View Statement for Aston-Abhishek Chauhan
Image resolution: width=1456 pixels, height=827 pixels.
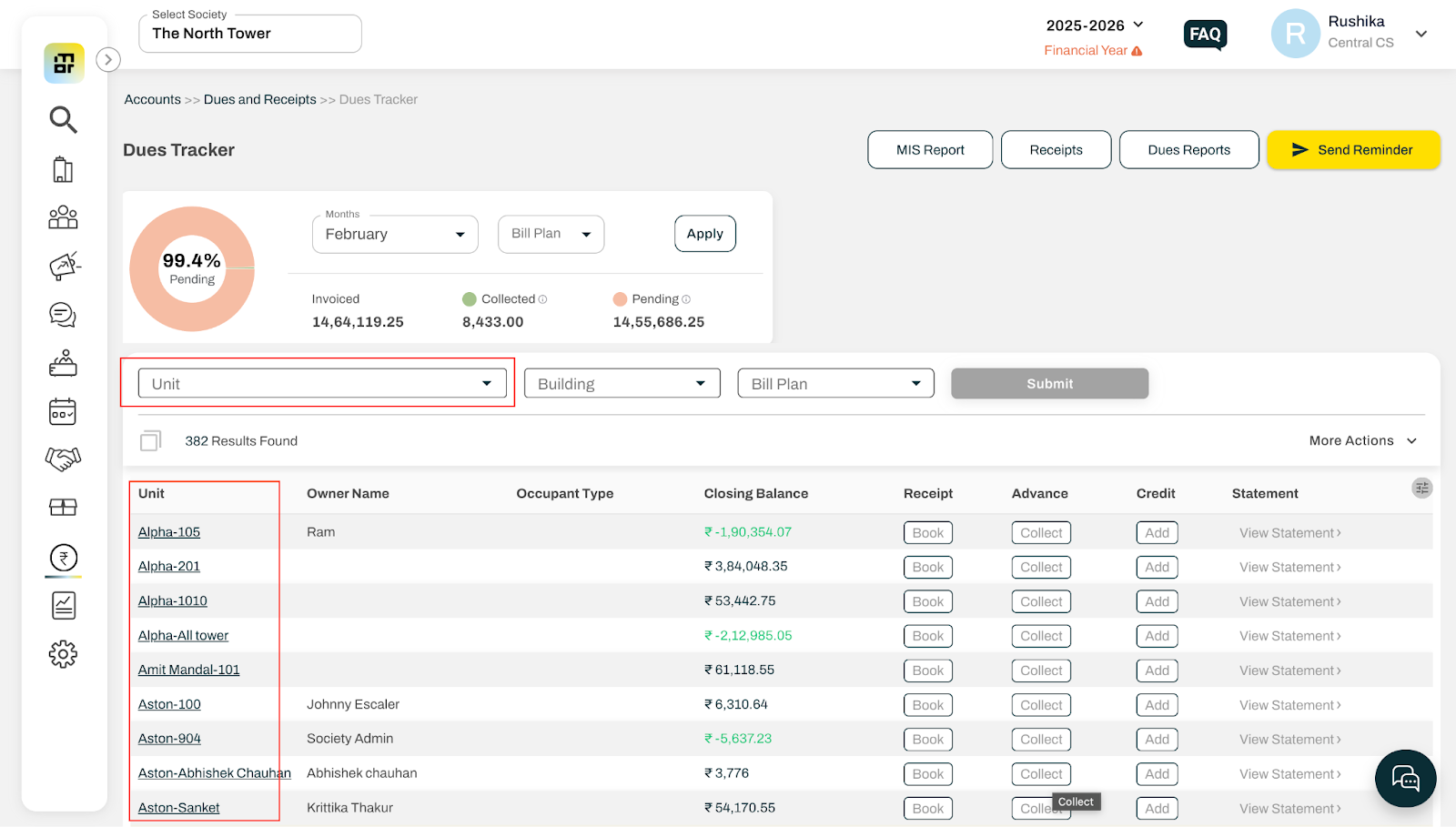click(1290, 775)
